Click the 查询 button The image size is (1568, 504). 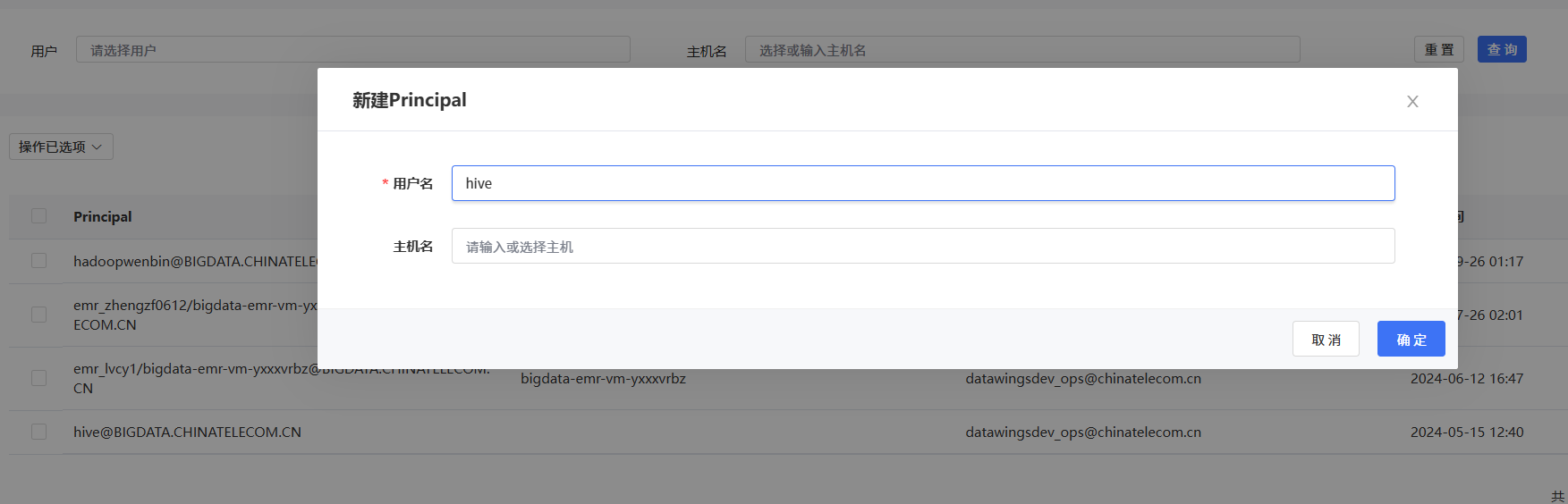coord(1502,49)
